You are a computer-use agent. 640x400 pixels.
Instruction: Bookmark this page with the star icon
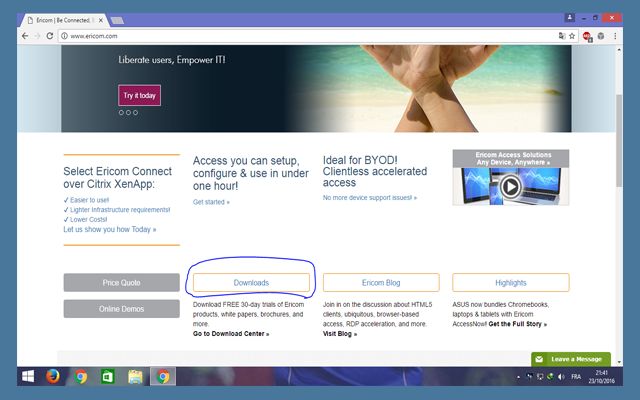(x=573, y=36)
